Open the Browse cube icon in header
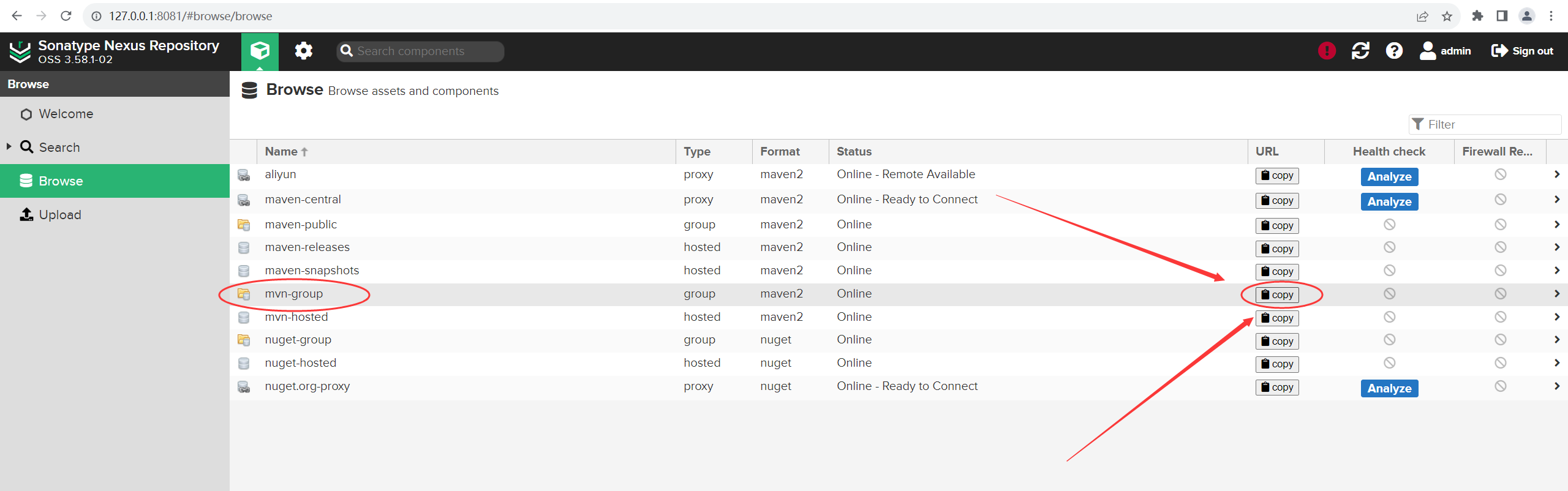The height and width of the screenshot is (491, 1568). 260,51
